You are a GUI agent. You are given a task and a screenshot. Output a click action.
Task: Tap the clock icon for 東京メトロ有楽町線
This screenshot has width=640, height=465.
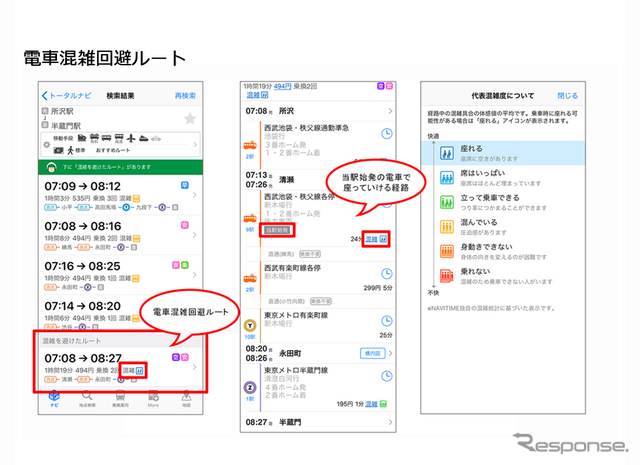pyautogui.click(x=387, y=321)
